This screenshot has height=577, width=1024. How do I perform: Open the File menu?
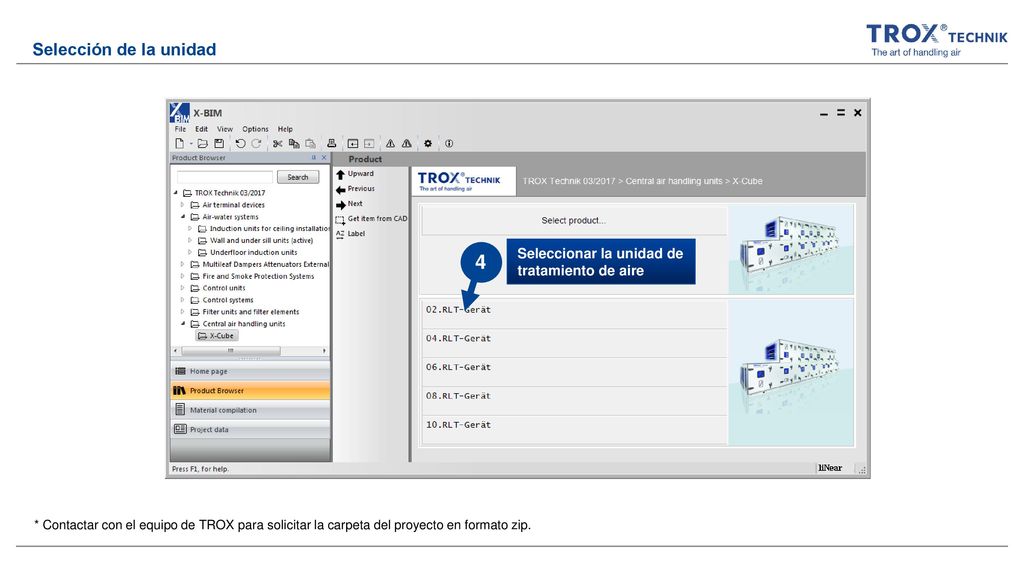180,129
